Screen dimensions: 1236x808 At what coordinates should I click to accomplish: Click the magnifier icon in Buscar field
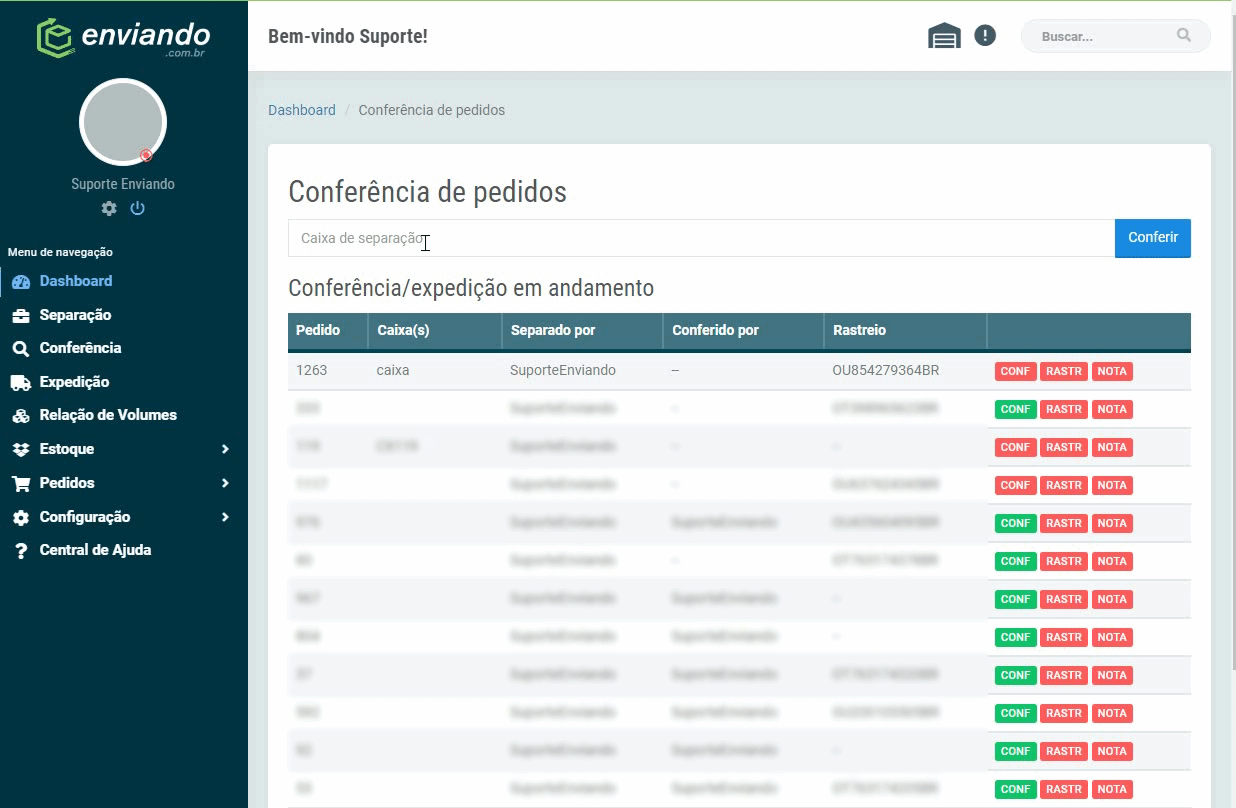tap(1184, 35)
